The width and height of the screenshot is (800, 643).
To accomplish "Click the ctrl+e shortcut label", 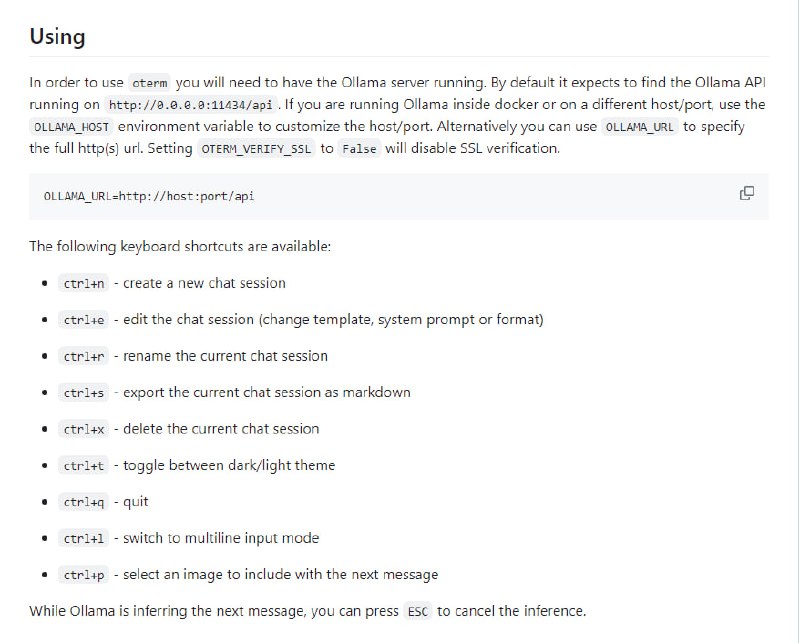I will point(84,320).
